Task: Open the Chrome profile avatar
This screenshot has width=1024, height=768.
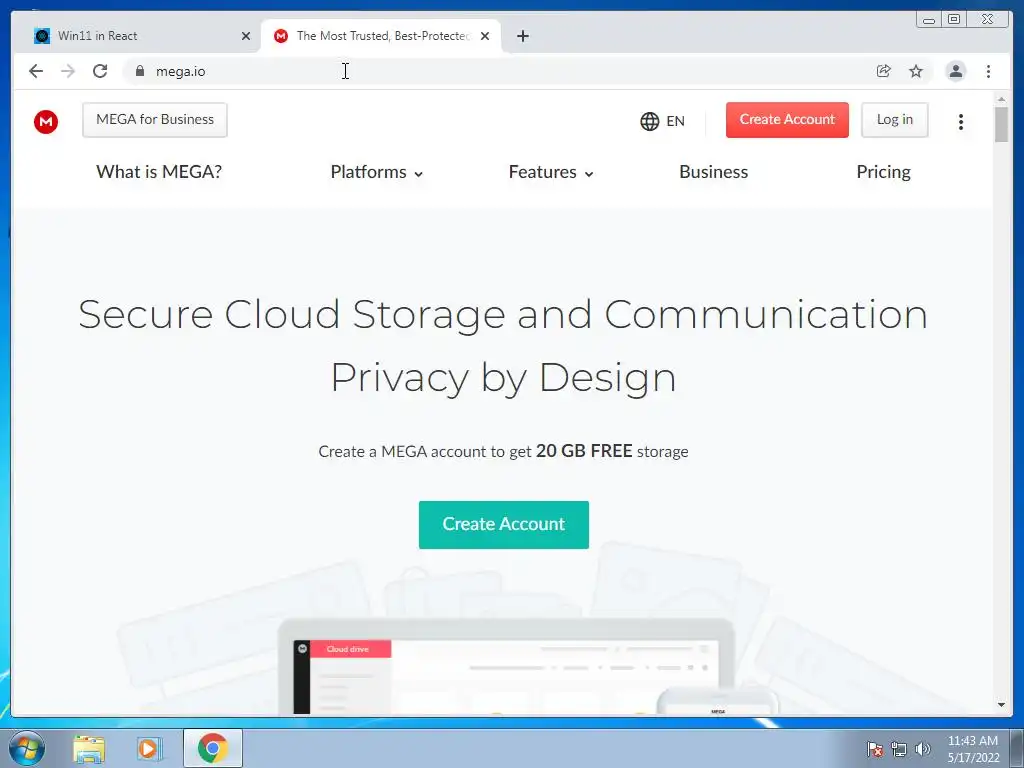Action: 955,71
